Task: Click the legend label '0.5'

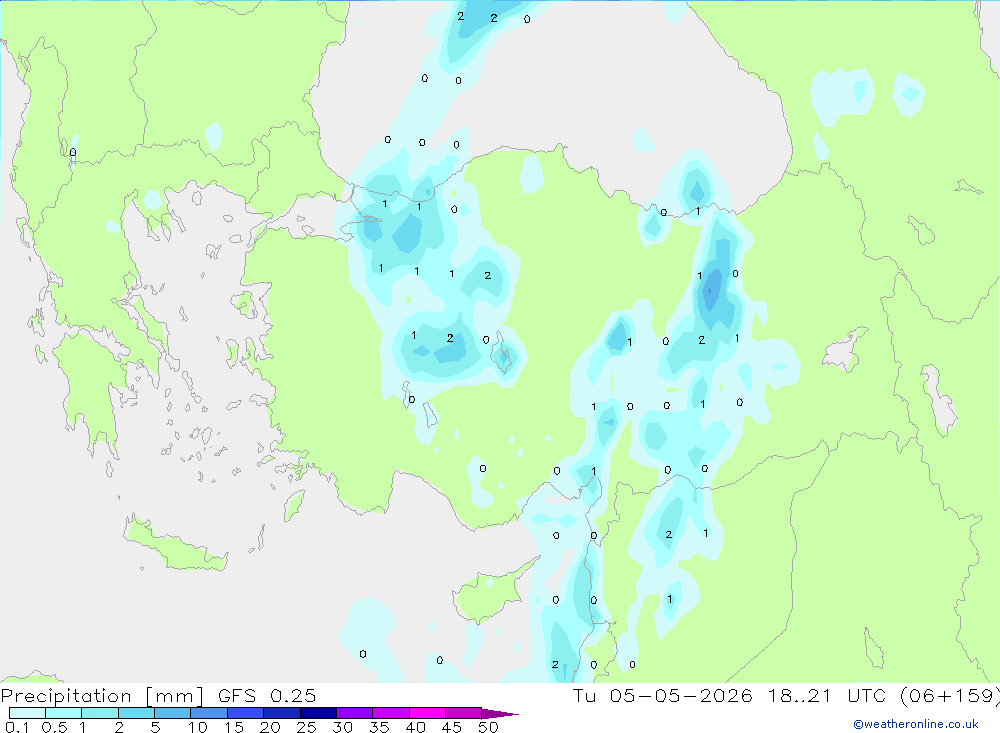Action: [x=54, y=727]
